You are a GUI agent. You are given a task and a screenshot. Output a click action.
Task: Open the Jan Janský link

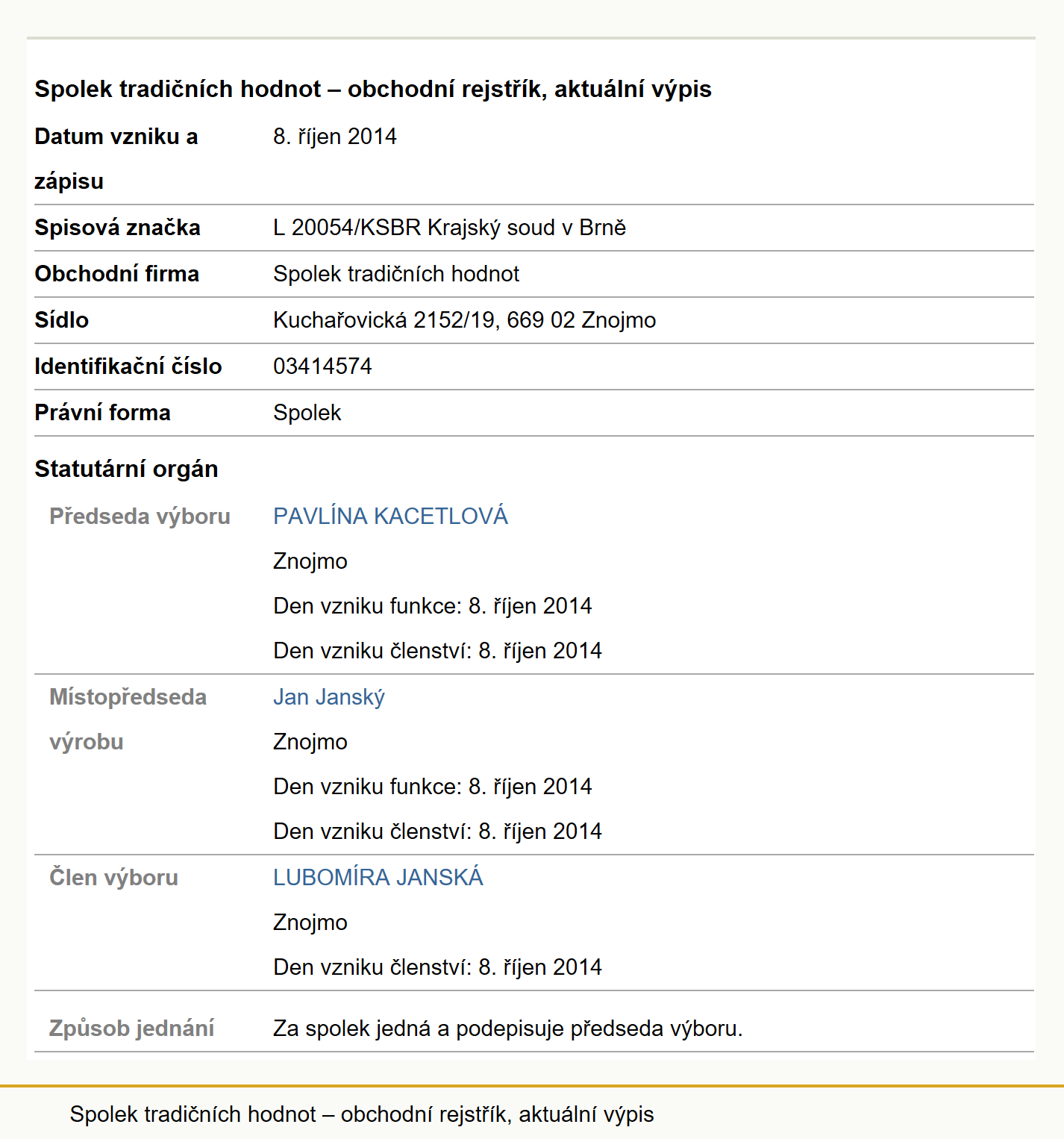pyautogui.click(x=329, y=697)
